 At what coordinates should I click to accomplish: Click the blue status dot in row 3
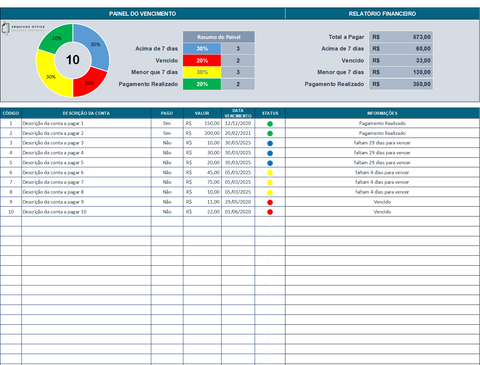pos(270,143)
